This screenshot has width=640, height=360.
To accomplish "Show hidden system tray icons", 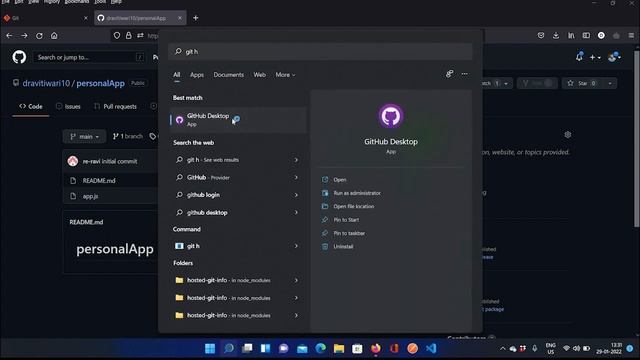I will 502,349.
